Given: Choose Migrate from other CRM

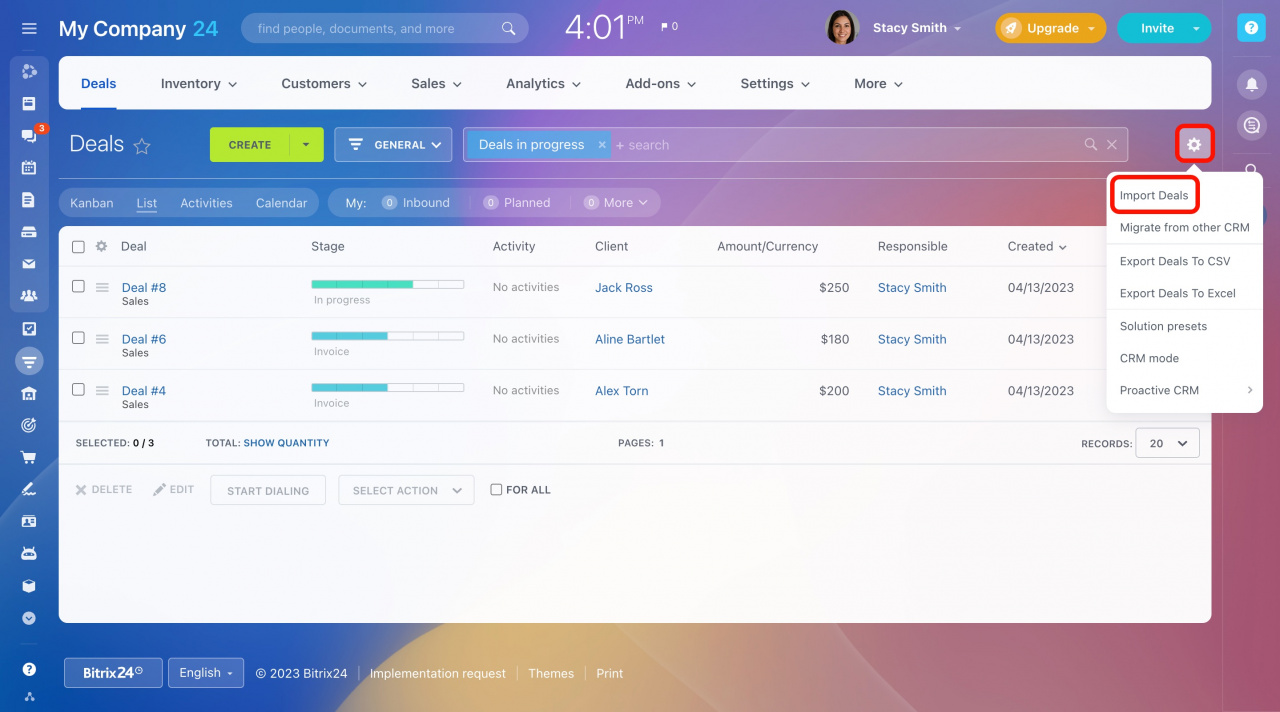Looking at the screenshot, I should click(1184, 227).
